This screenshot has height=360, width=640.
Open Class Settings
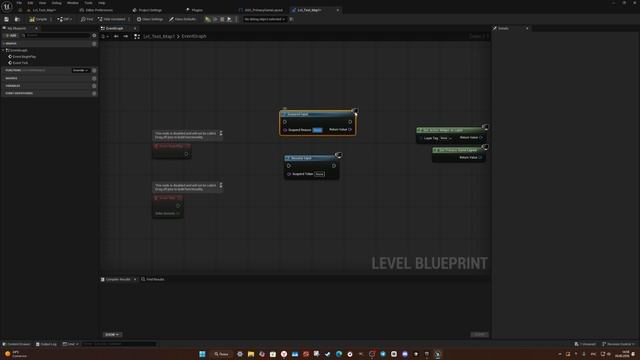[150, 19]
